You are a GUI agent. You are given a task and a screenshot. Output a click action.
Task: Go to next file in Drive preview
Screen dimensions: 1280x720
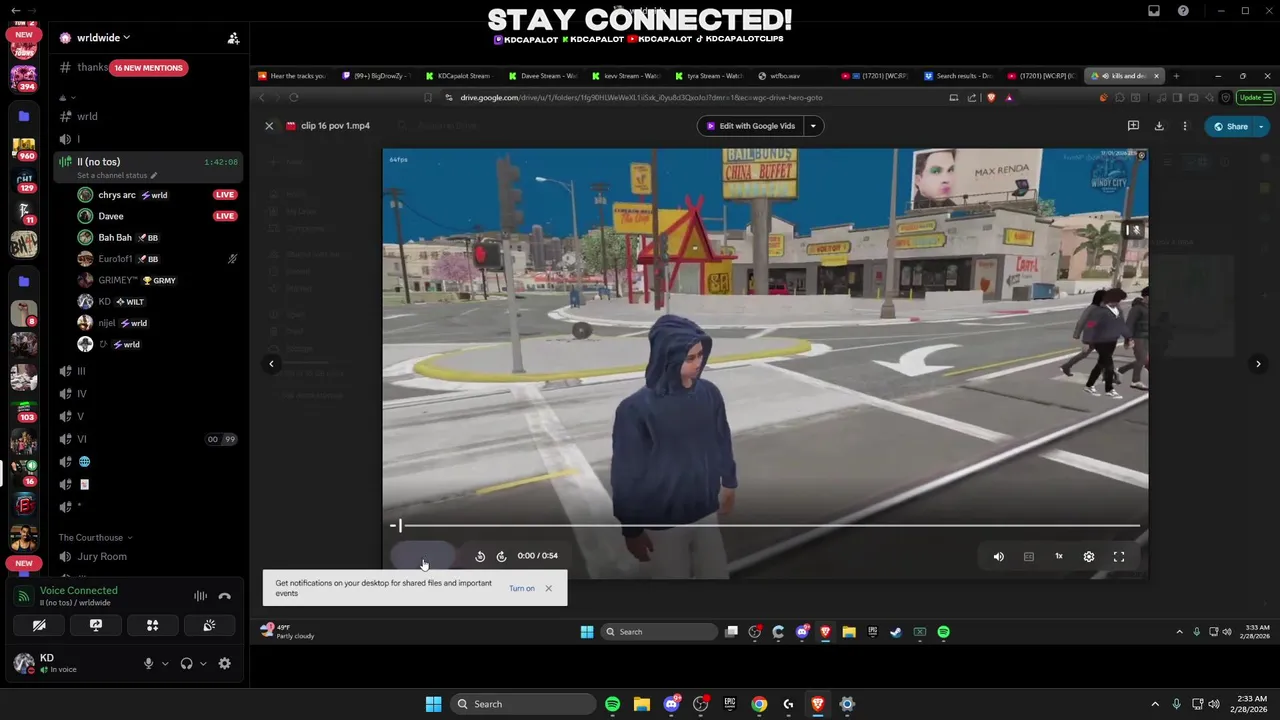pos(1258,364)
